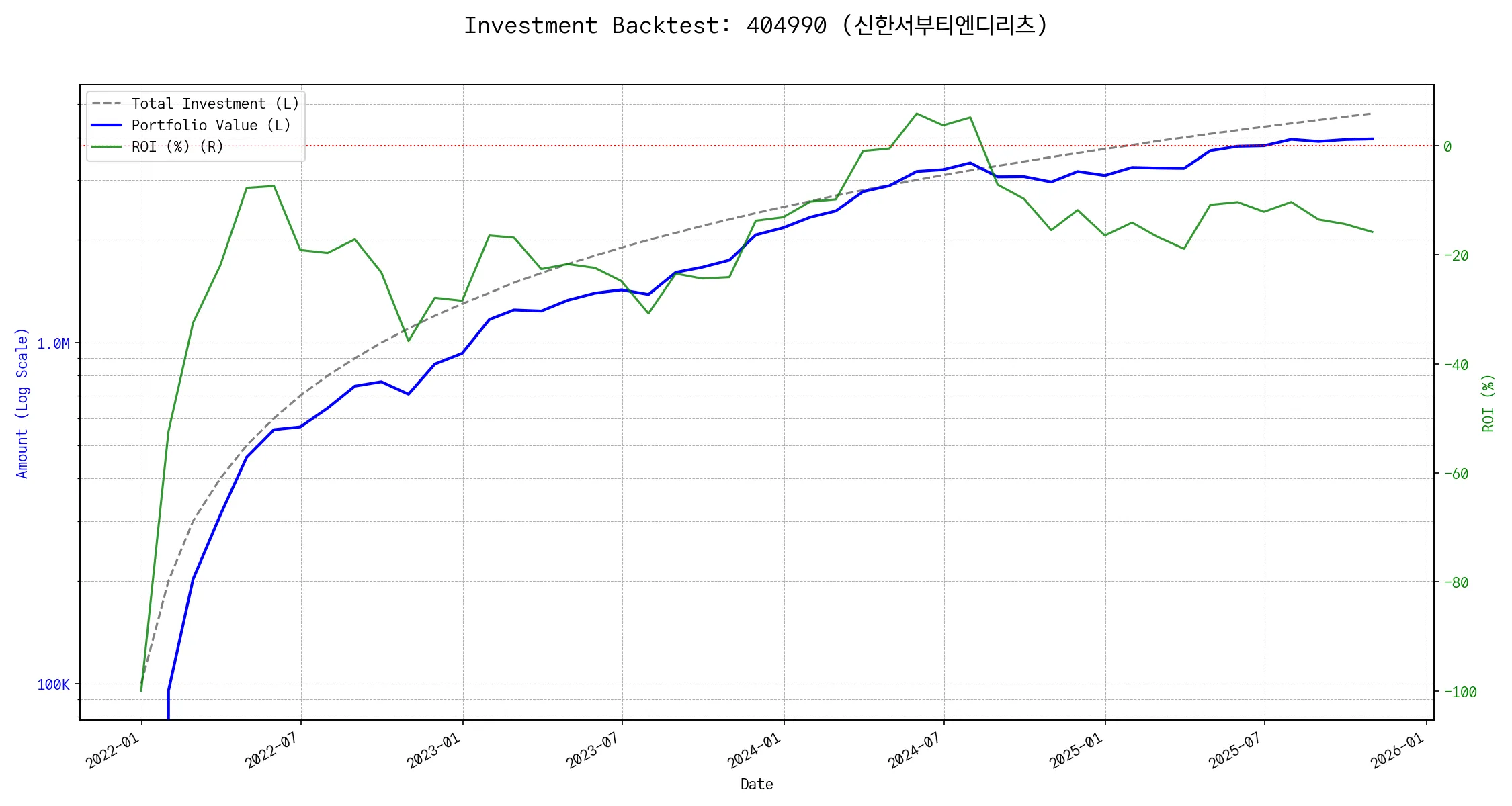Click the Date x-axis title
Image resolution: width=1512 pixels, height=806 pixels.
click(x=757, y=785)
